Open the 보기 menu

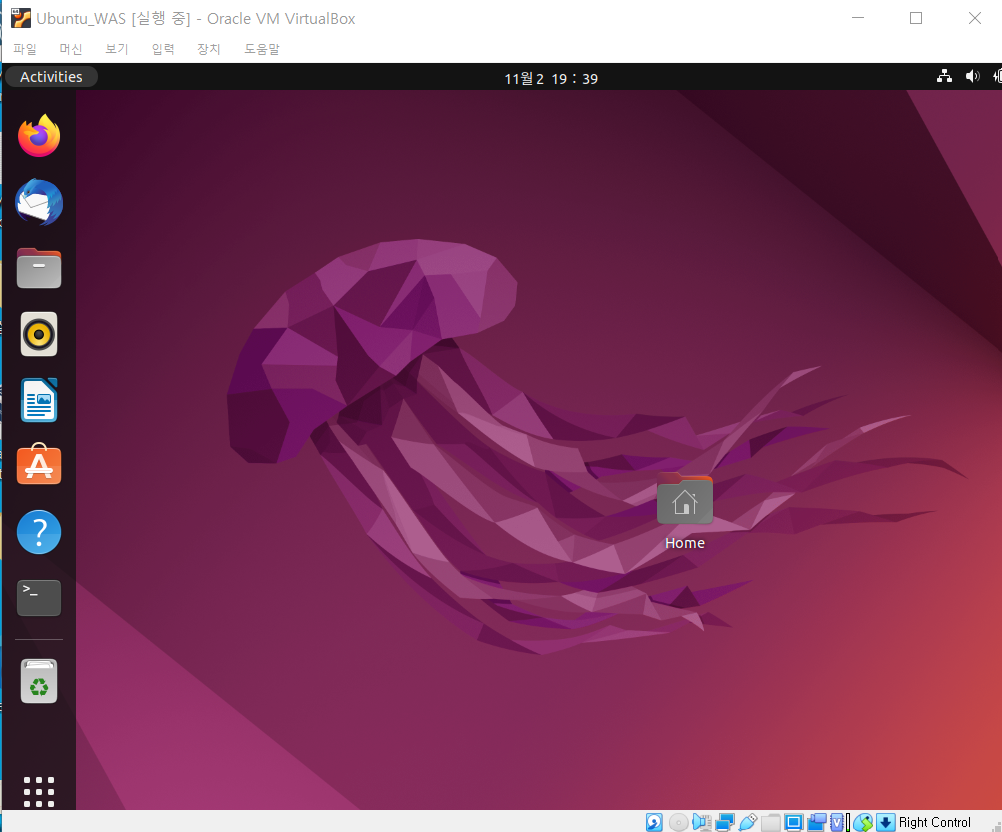coord(116,49)
